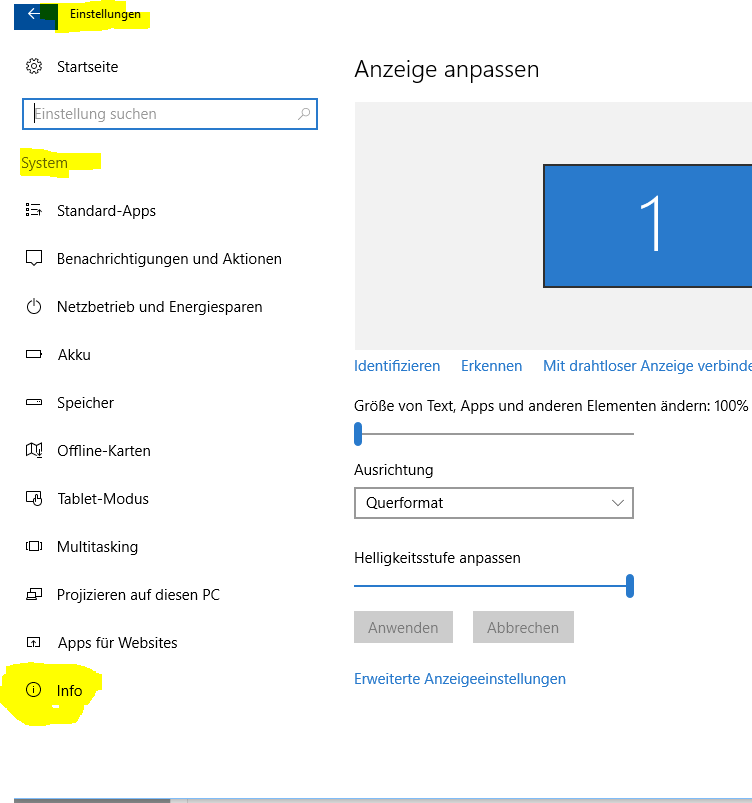
Task: Open the Ausrichtung Querformat dropdown
Action: coord(494,503)
